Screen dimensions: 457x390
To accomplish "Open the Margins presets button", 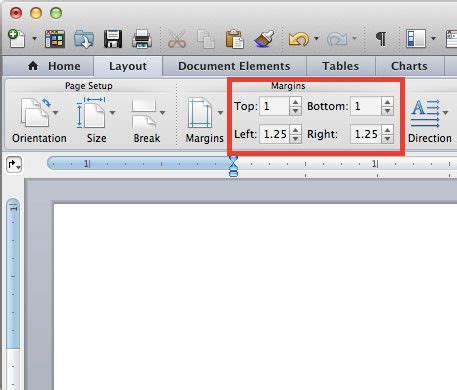I will tap(204, 120).
